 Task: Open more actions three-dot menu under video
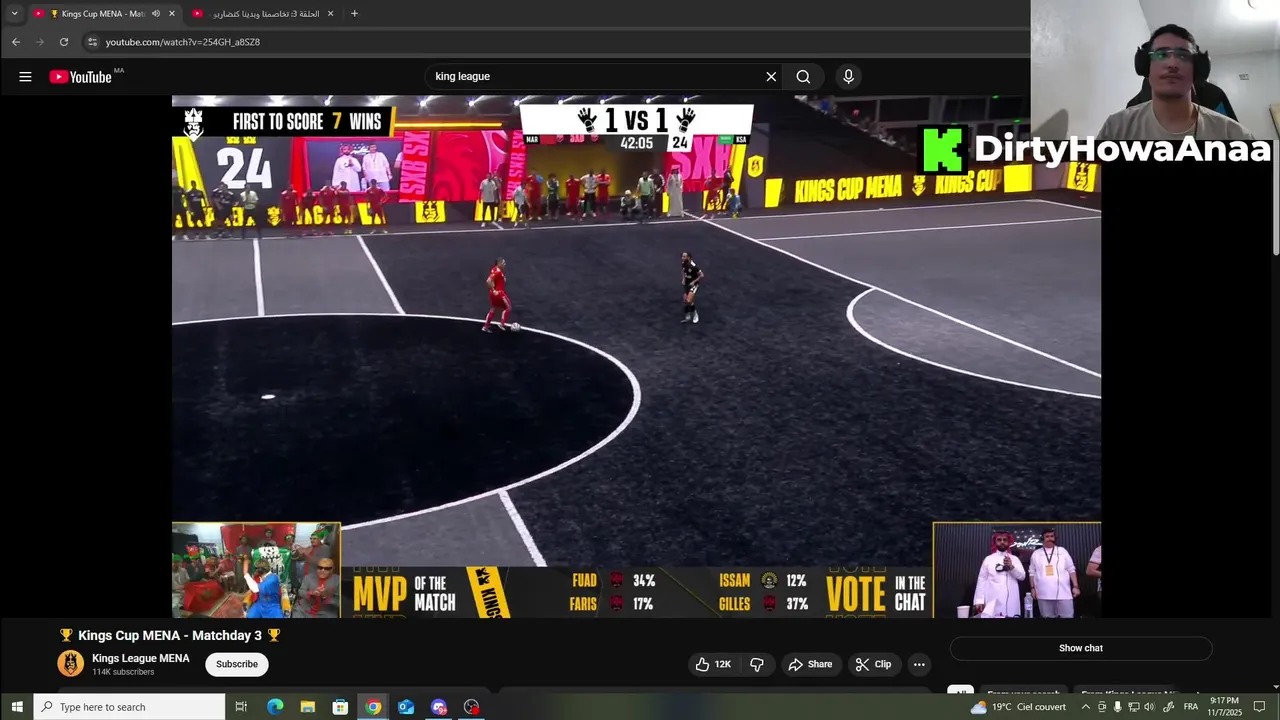(919, 664)
